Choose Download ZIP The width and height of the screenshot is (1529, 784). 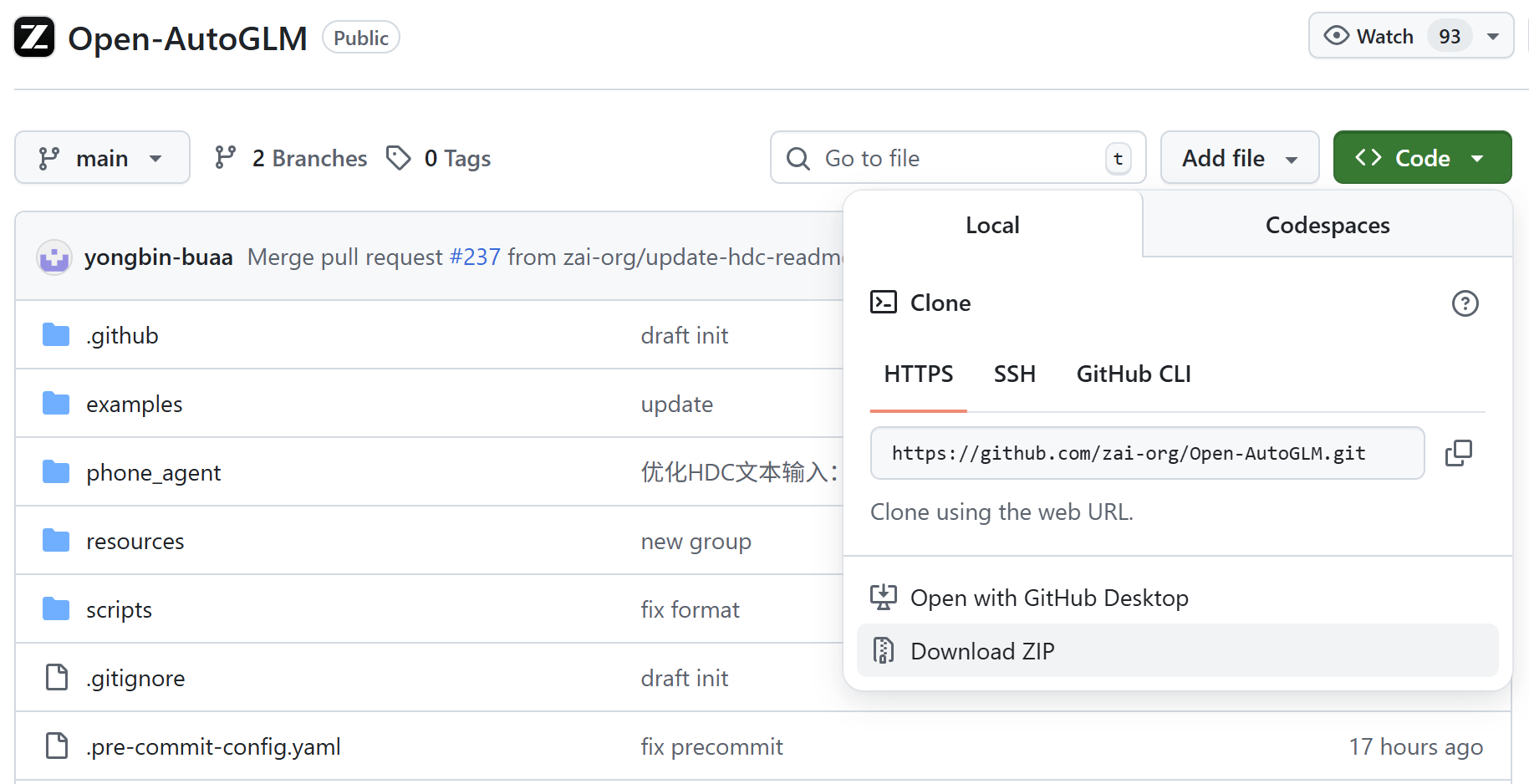(1177, 650)
